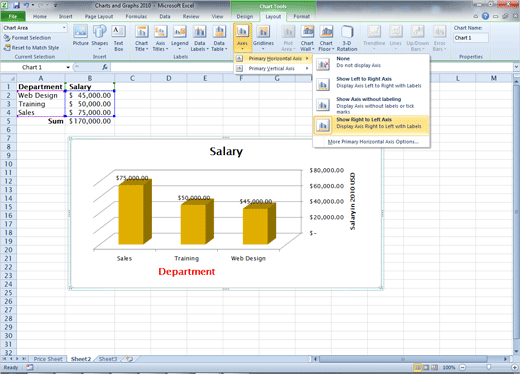Expand the Primary Horizontal Axis submenu
This screenshot has height=374, width=520.
click(x=273, y=58)
